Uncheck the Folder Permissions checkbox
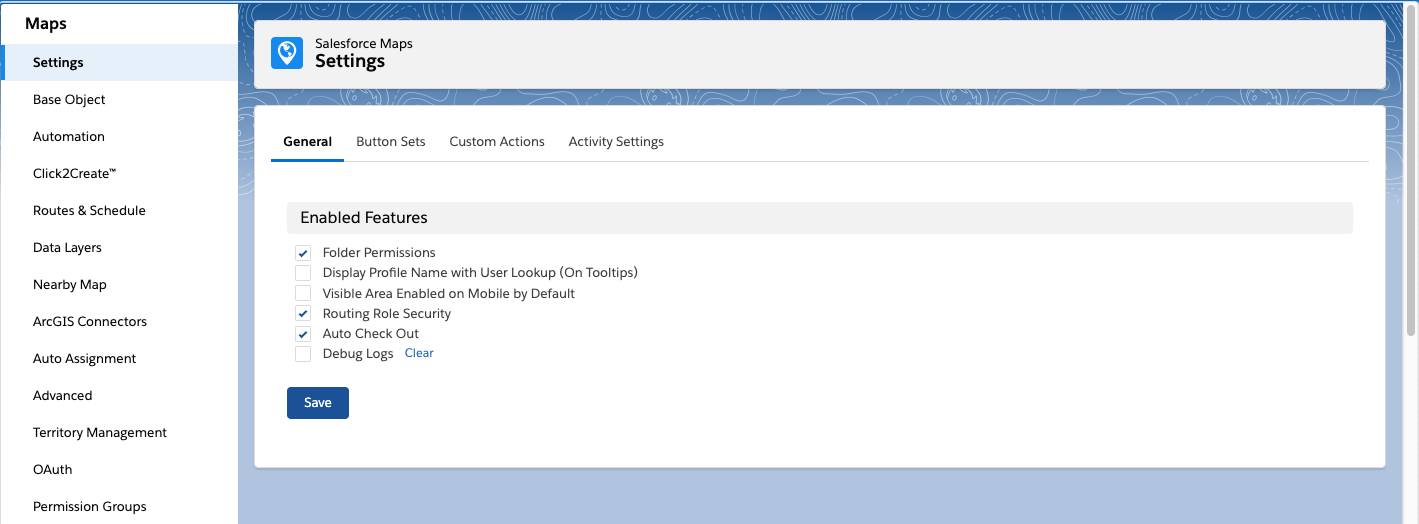 tap(303, 253)
